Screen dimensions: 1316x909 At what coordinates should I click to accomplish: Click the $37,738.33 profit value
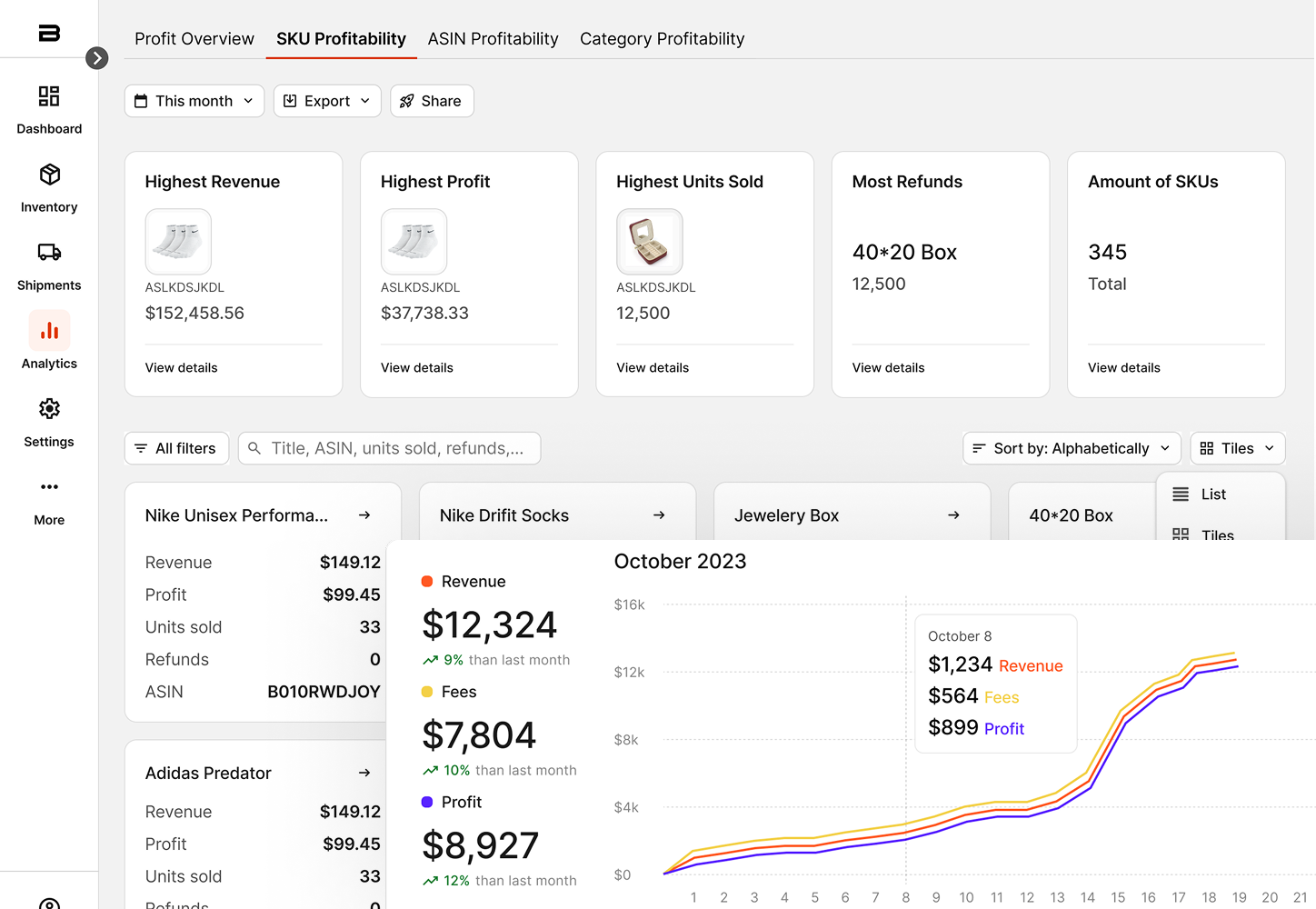tap(424, 313)
